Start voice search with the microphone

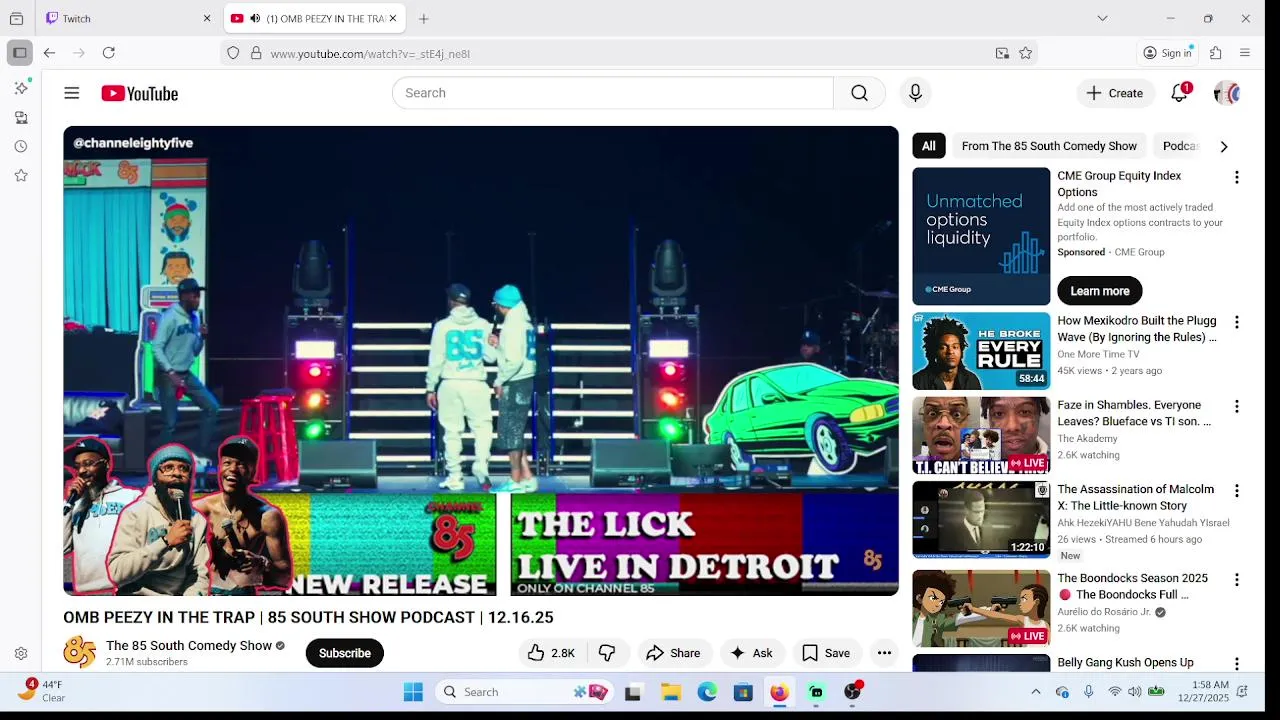pos(915,93)
